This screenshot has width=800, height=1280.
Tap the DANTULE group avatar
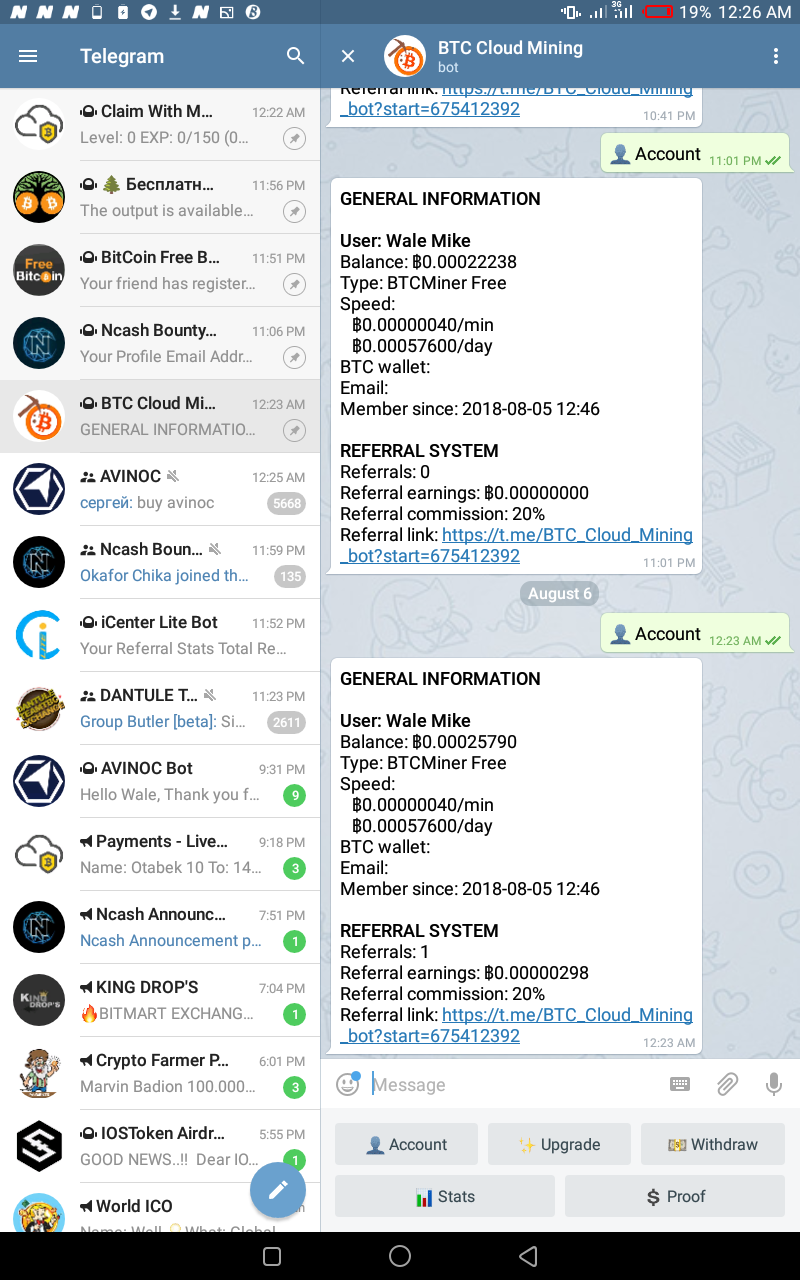(x=39, y=708)
